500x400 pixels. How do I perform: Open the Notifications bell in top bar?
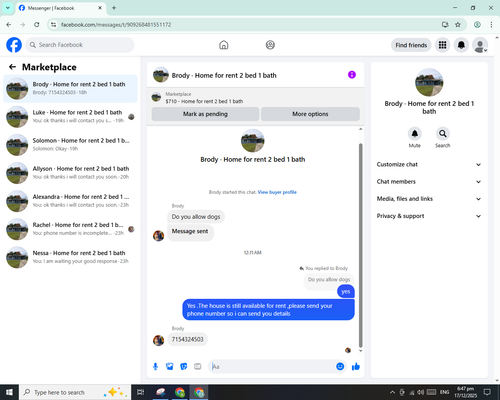(461, 45)
